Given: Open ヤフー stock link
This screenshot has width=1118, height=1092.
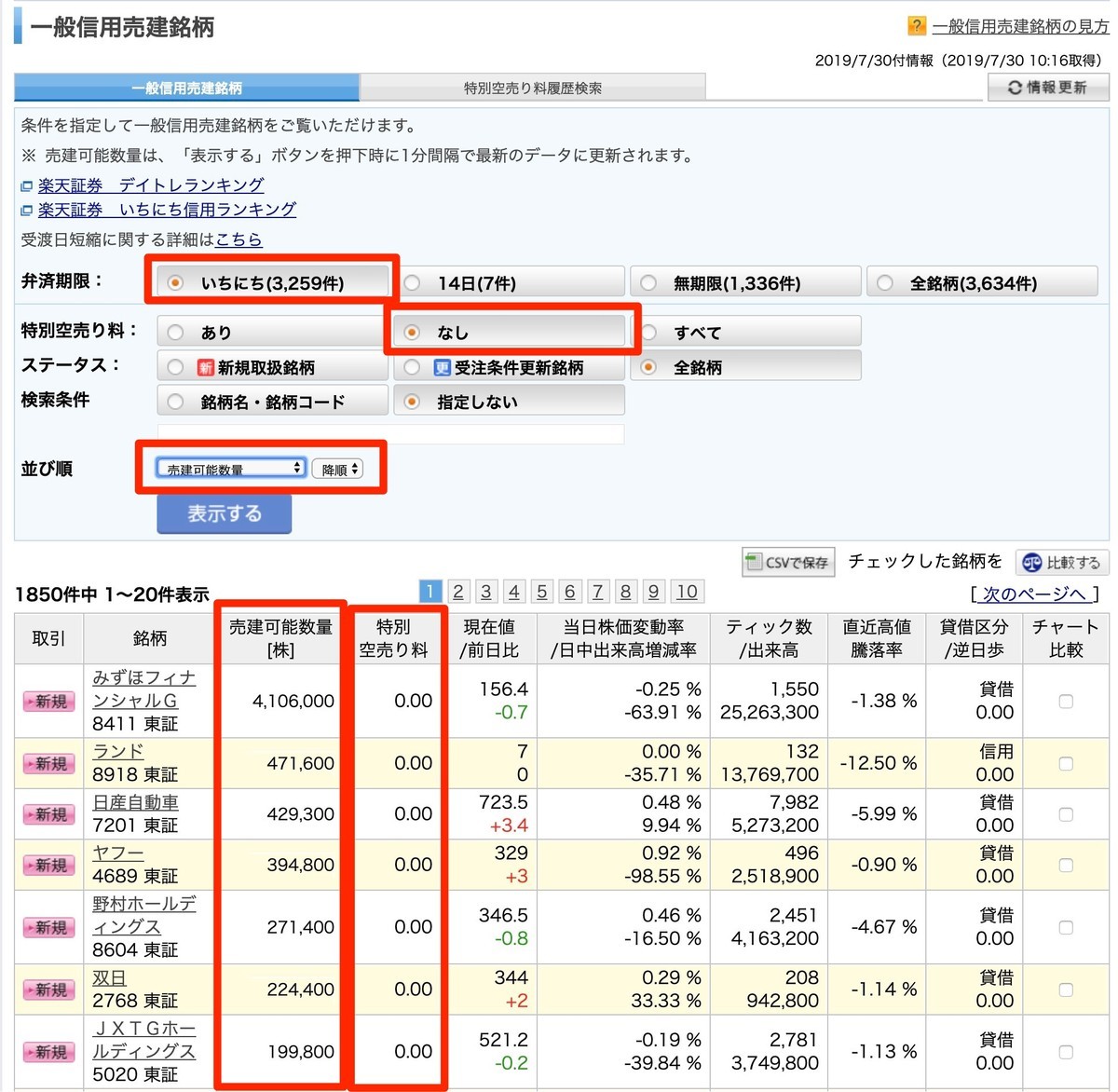Looking at the screenshot, I should click(117, 853).
